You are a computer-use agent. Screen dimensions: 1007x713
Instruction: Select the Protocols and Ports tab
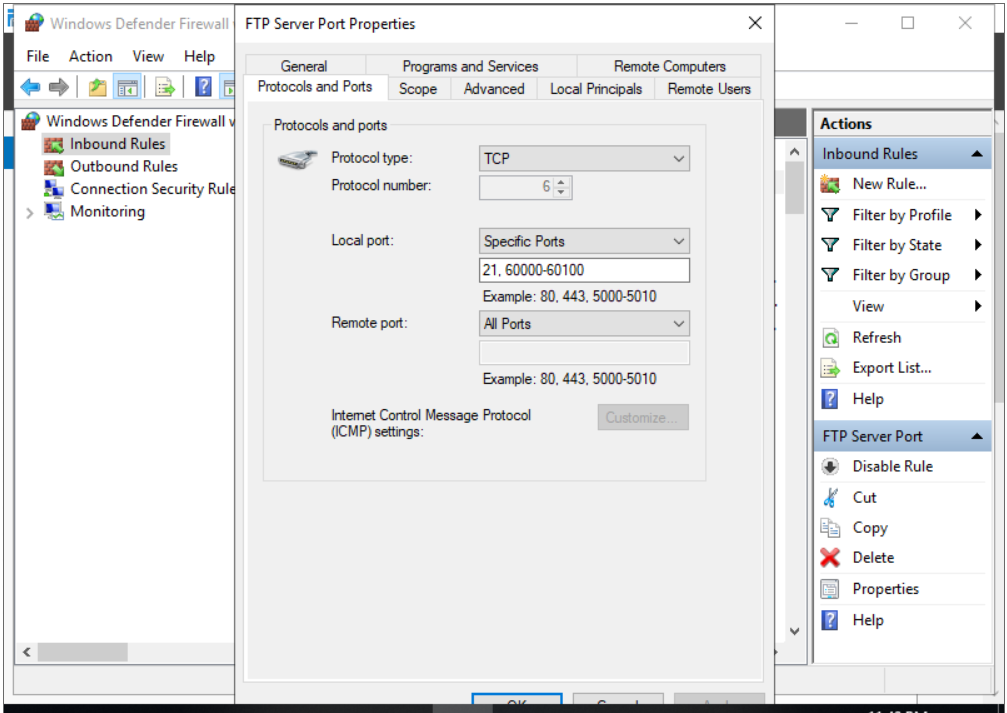pos(315,87)
